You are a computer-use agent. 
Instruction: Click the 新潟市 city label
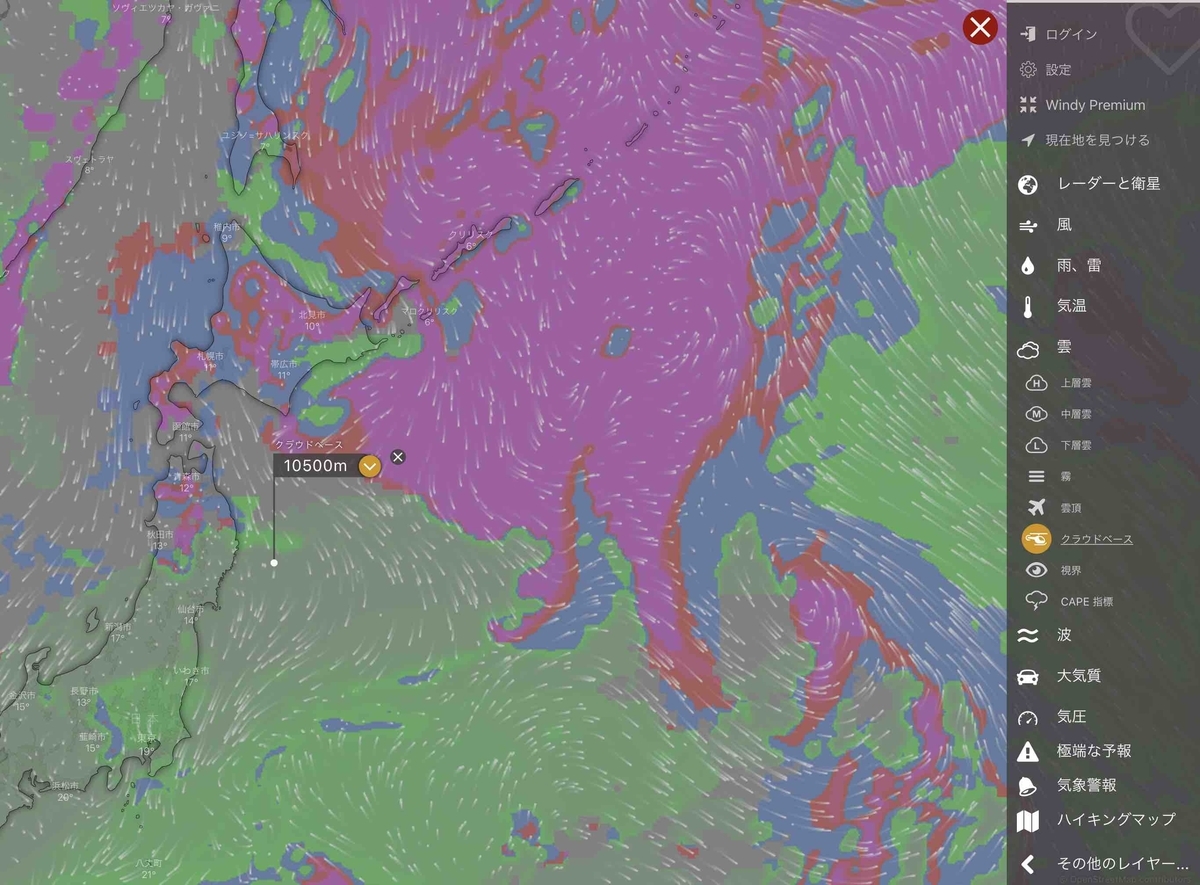117,627
